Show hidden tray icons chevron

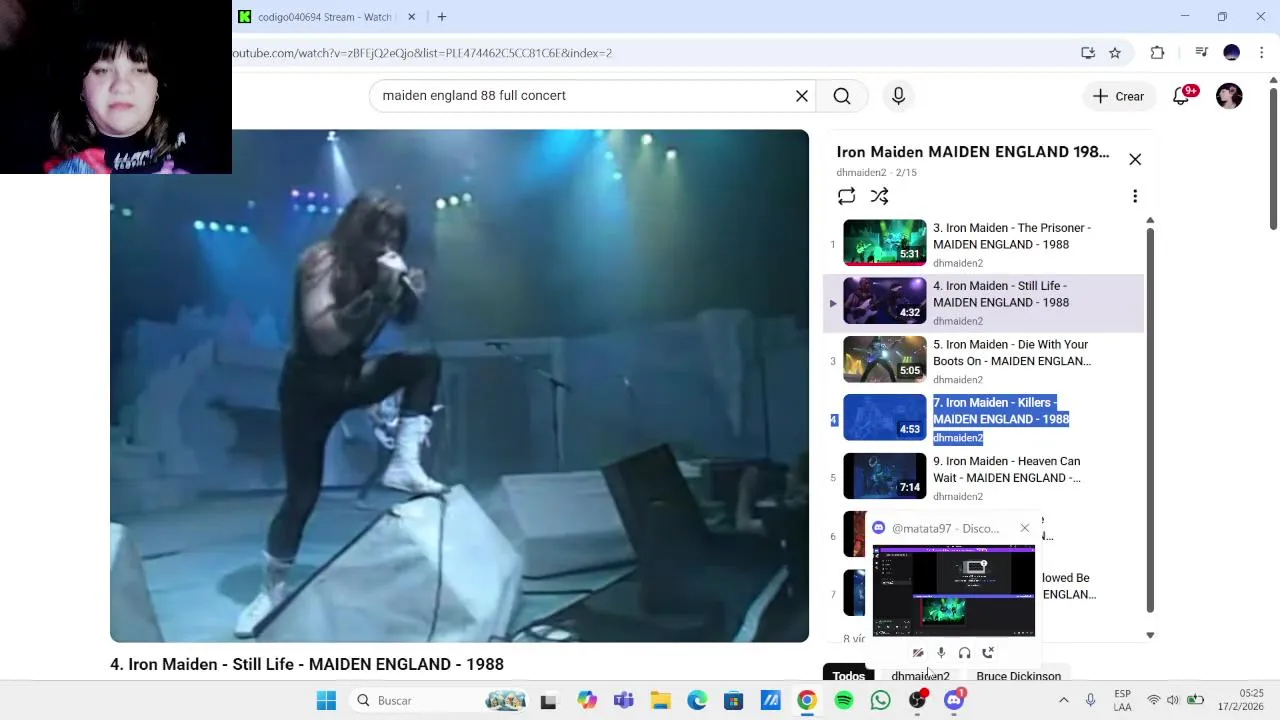click(x=1063, y=701)
